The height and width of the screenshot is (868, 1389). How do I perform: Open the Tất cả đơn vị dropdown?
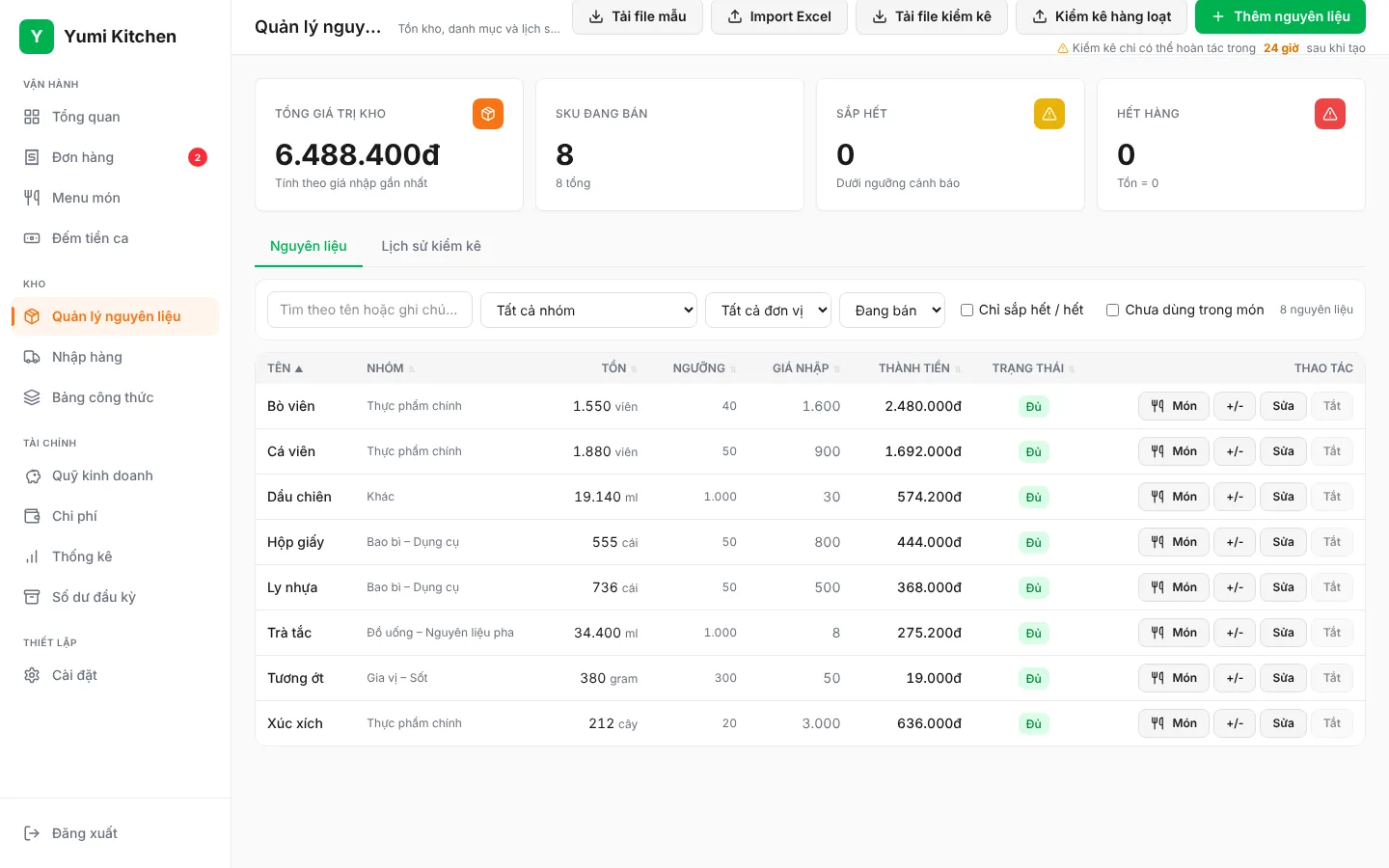pos(769,311)
